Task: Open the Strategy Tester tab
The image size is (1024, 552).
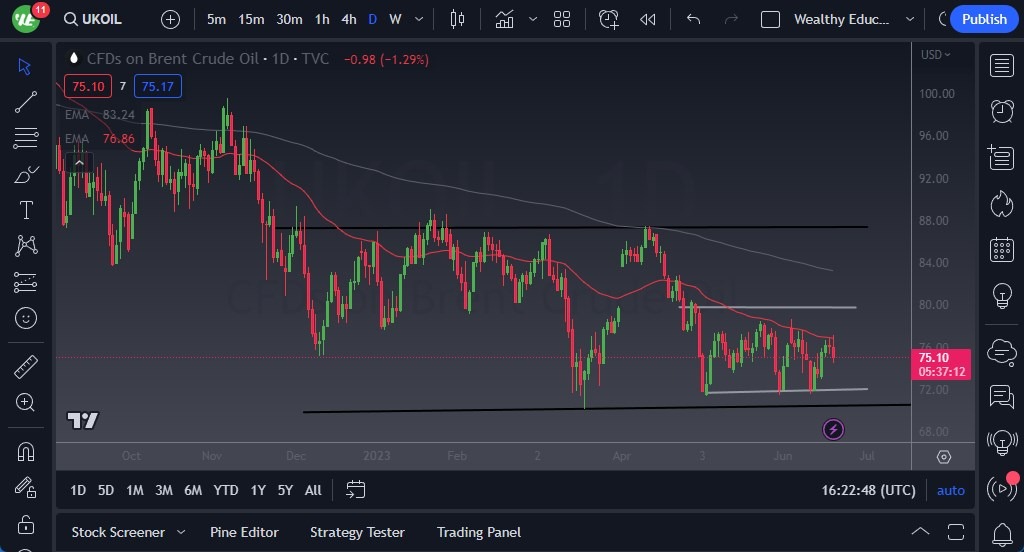Action: (357, 532)
